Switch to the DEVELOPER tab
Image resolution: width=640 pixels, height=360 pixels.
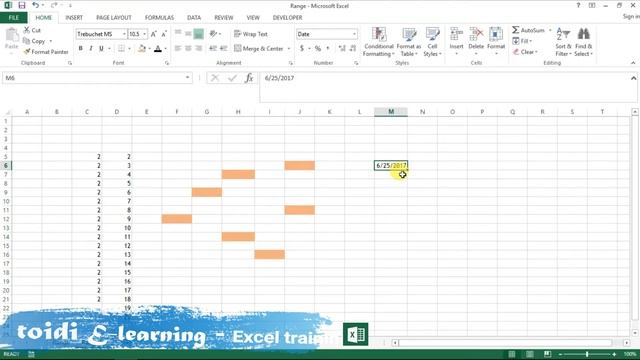click(x=287, y=18)
